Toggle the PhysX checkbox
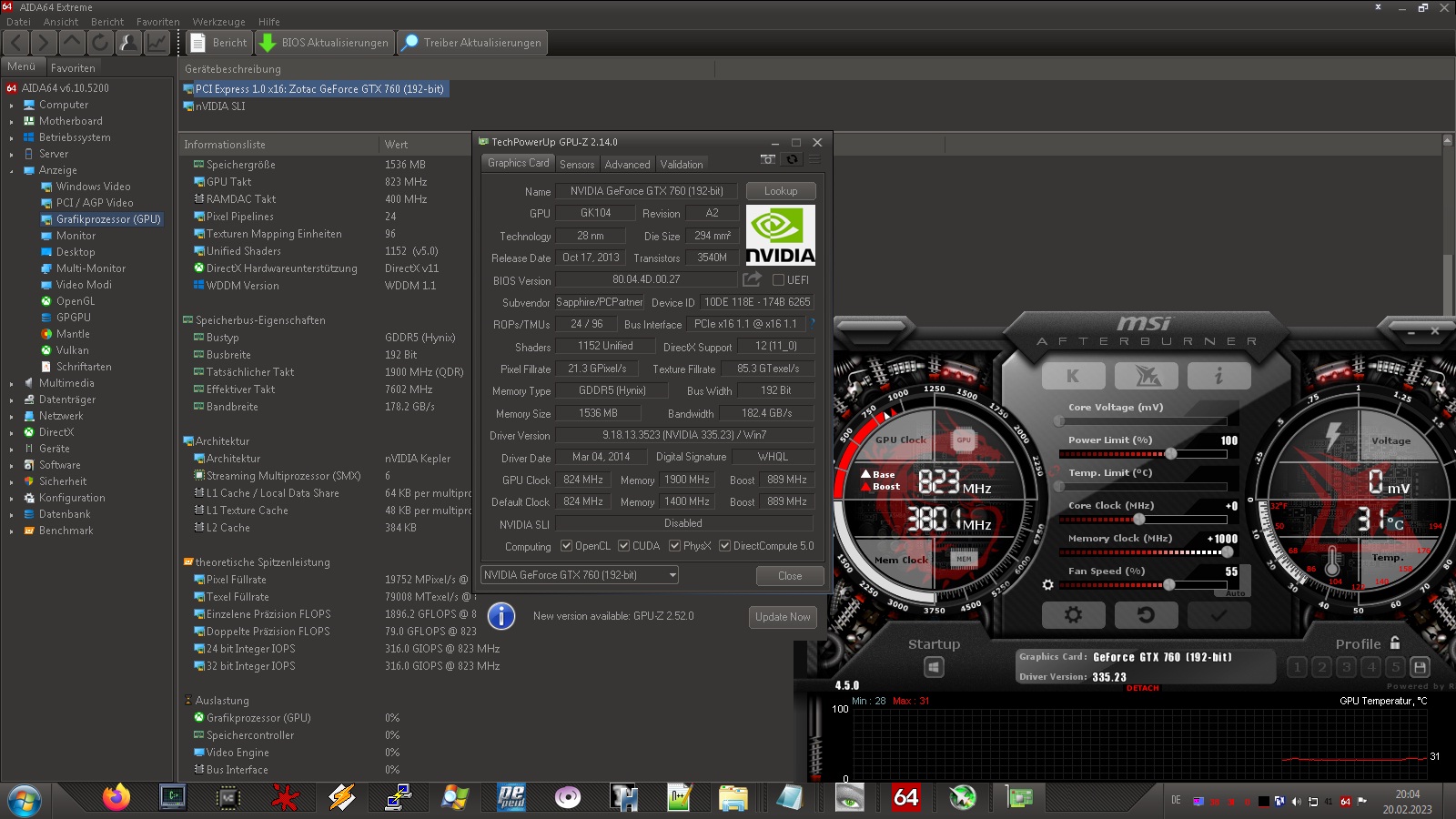Viewport: 1456px width, 819px height. click(674, 546)
